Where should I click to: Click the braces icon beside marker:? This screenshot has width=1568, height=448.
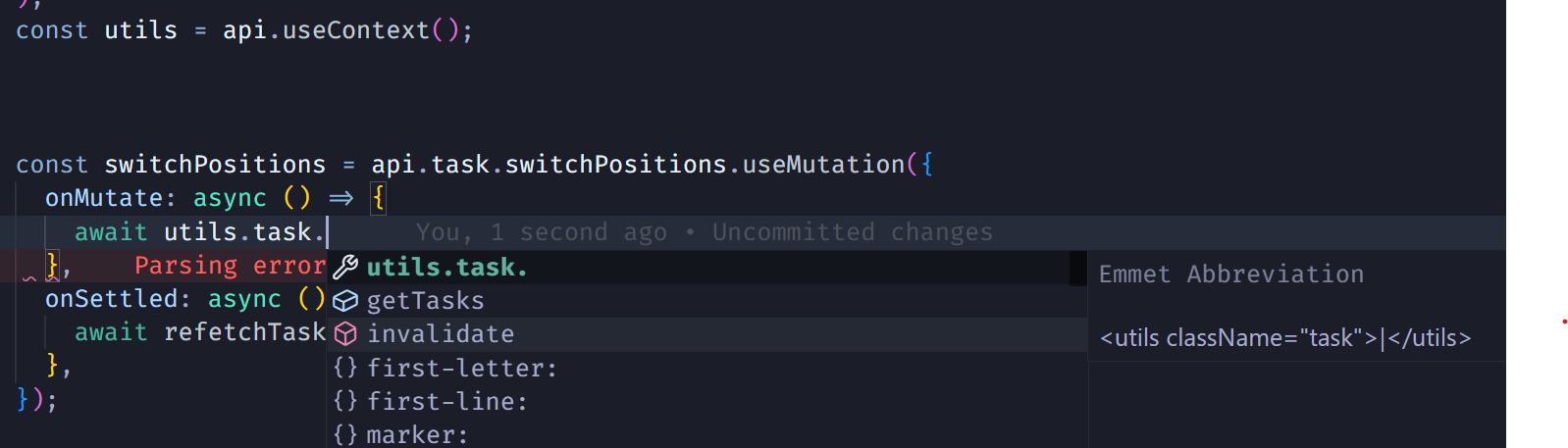coord(345,433)
